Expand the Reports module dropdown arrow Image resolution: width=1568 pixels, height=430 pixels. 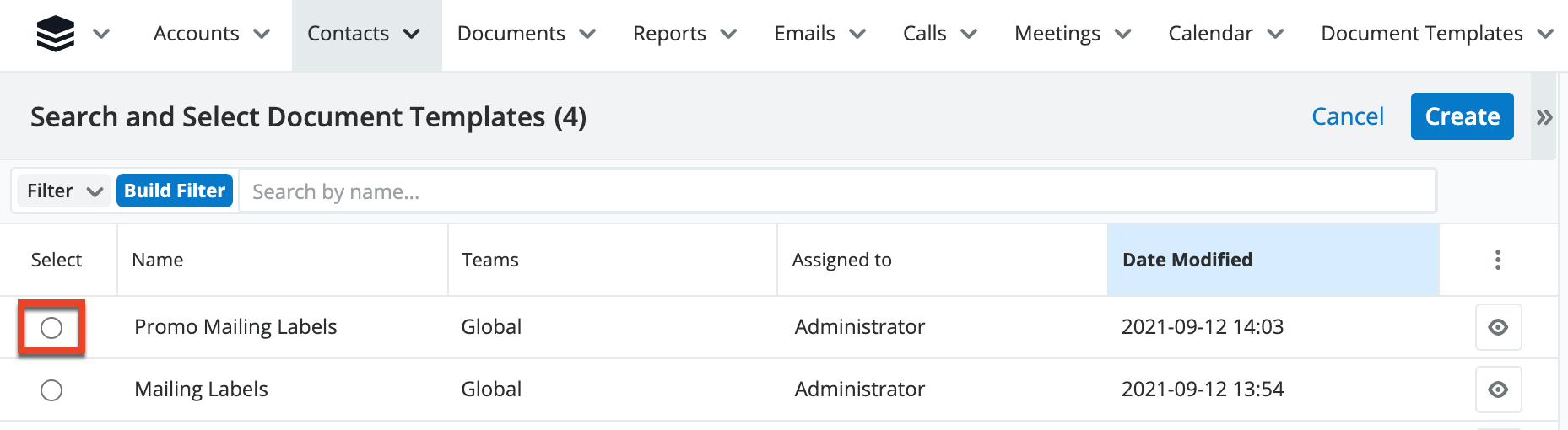coord(729,34)
